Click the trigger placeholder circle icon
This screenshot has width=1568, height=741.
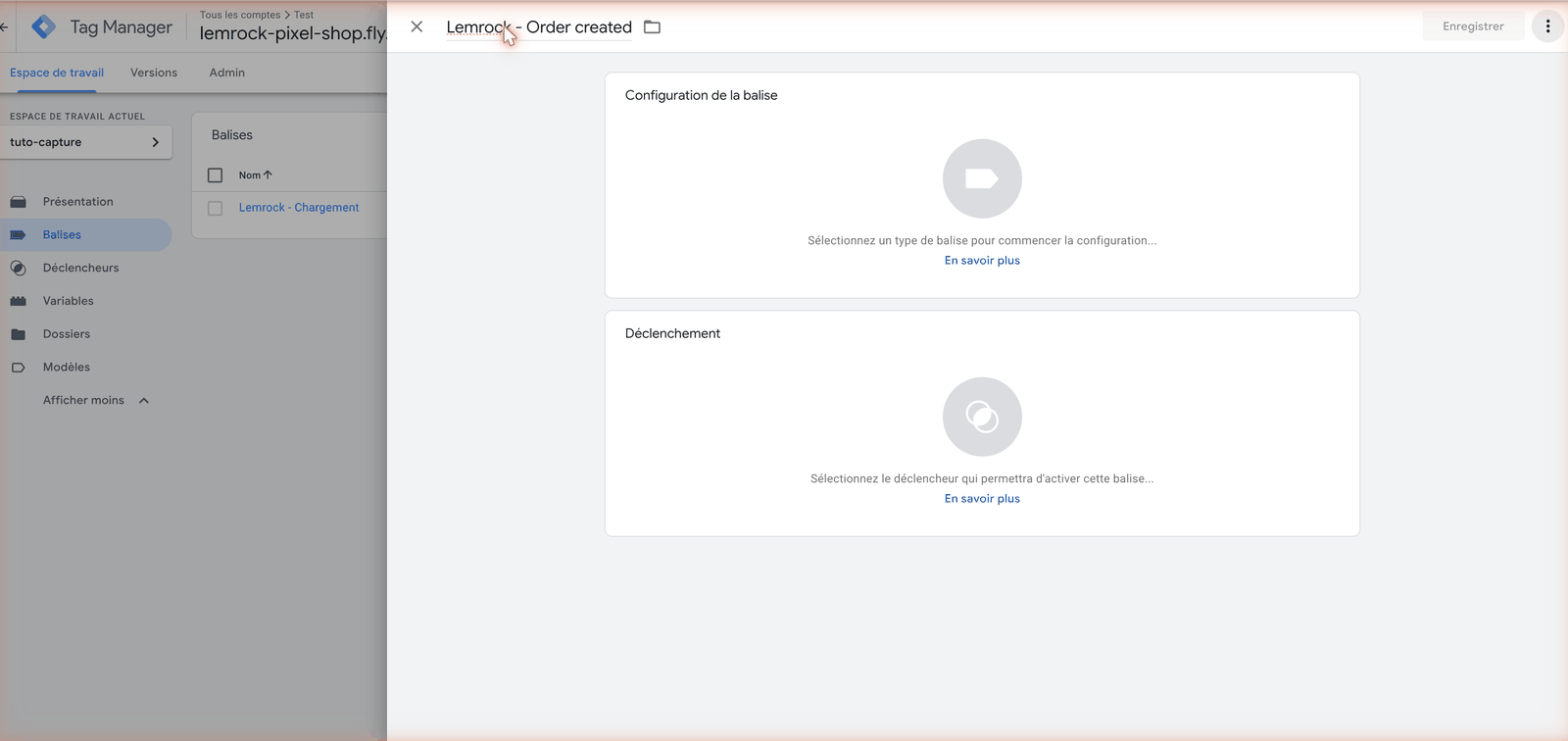(982, 417)
